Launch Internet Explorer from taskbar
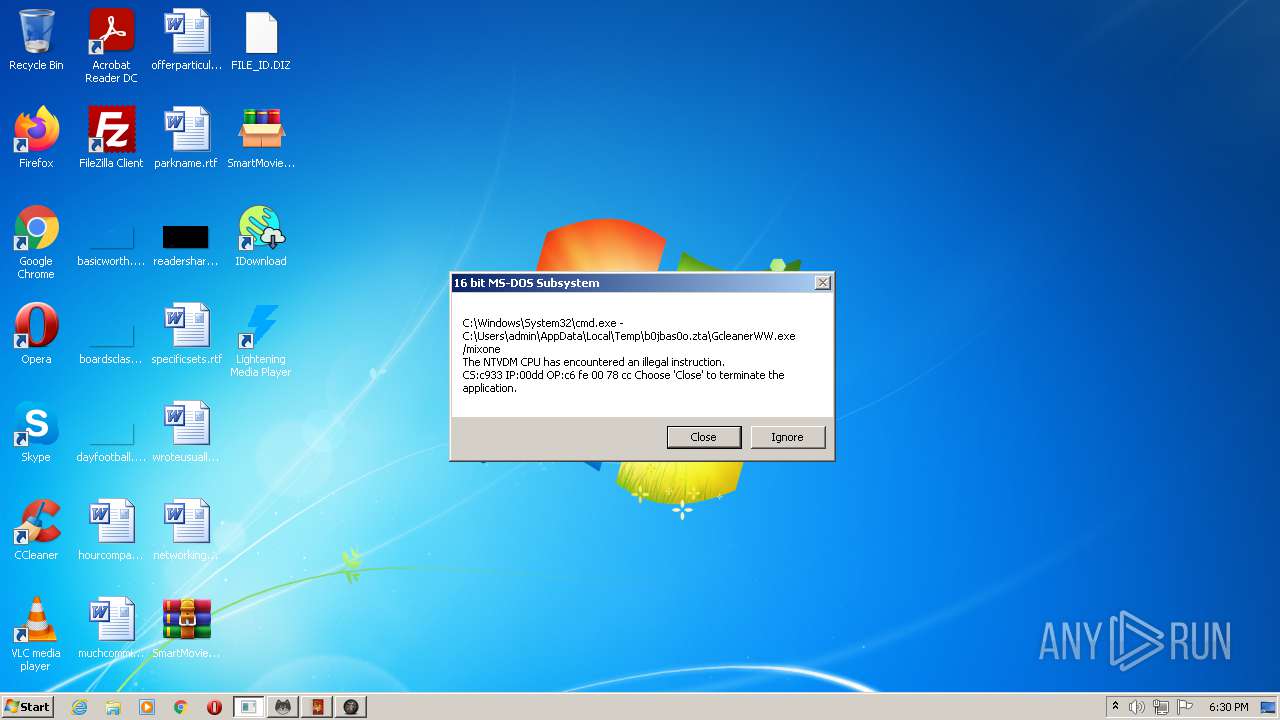Screen dimensions: 1280x720 79,707
